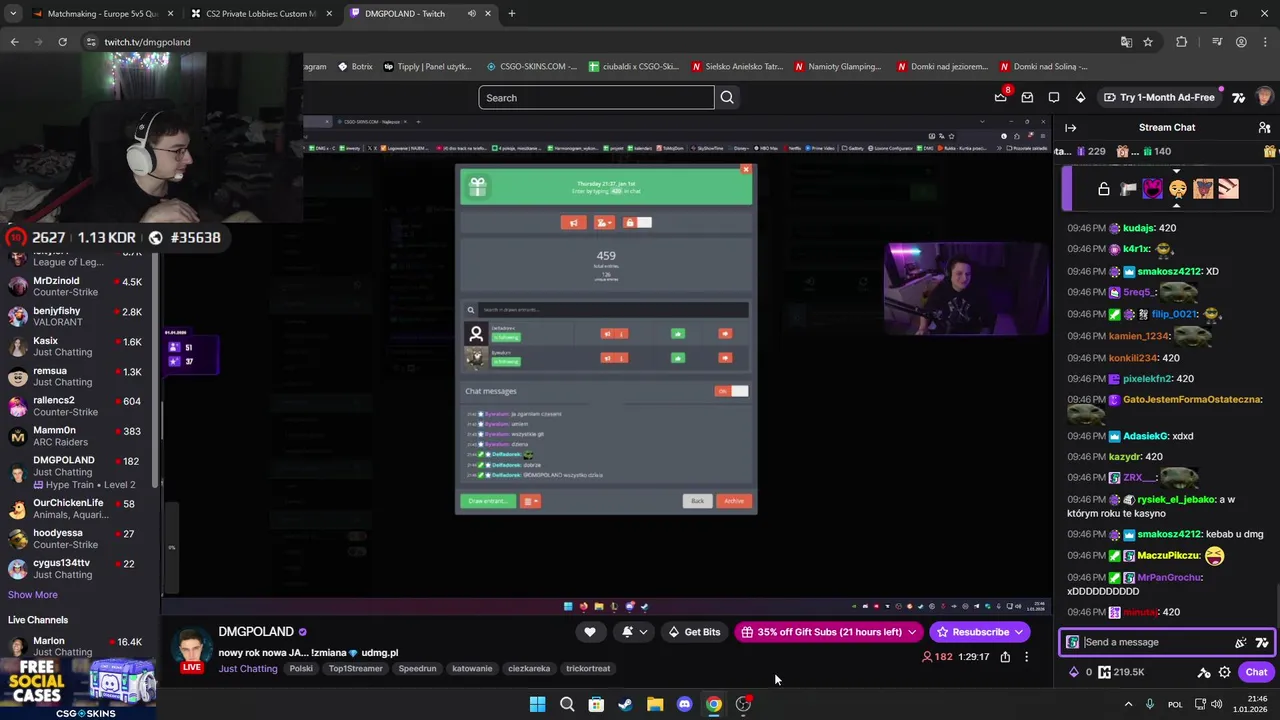Image resolution: width=1280 pixels, height=720 pixels.
Task: Open Discord from the taskbar
Action: (684, 704)
